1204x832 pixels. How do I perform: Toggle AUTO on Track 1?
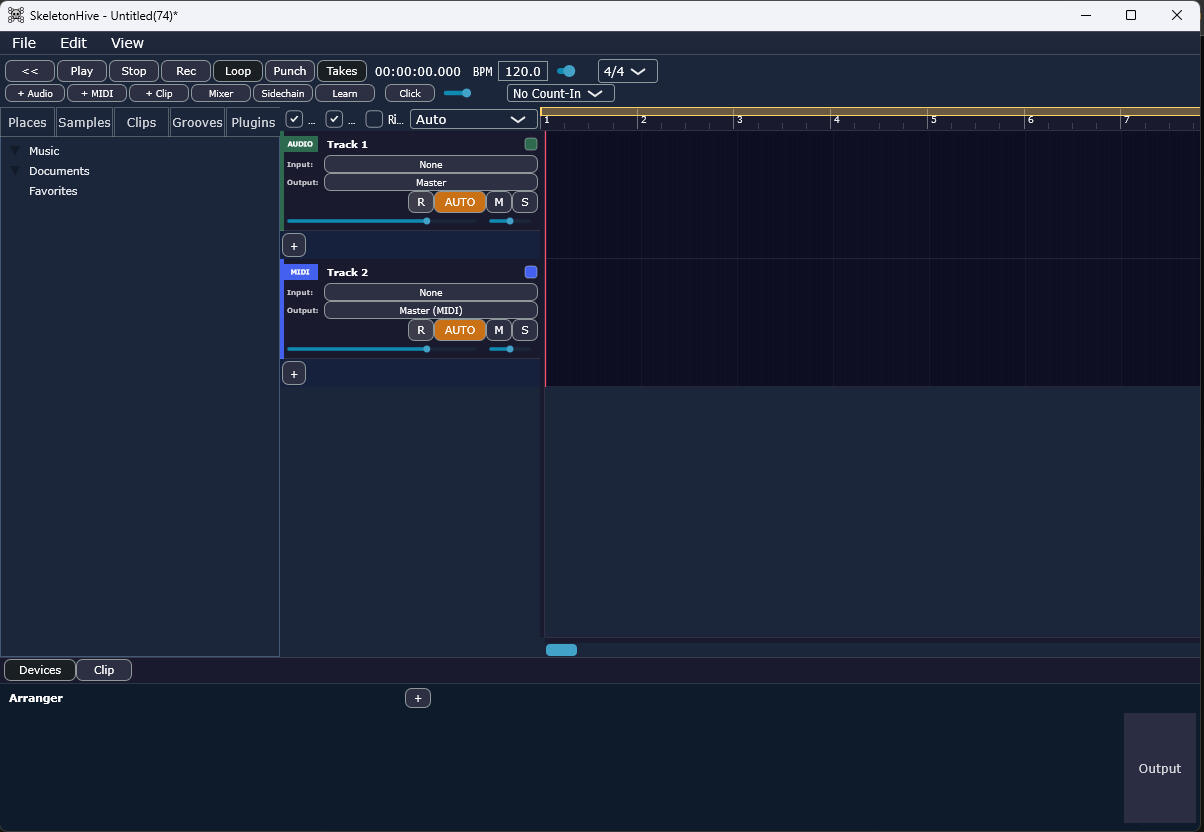coord(460,202)
